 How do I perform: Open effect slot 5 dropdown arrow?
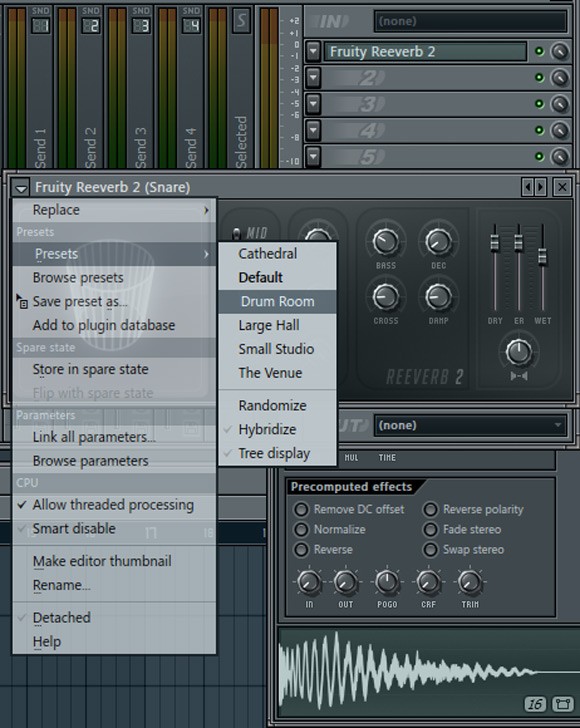click(313, 156)
